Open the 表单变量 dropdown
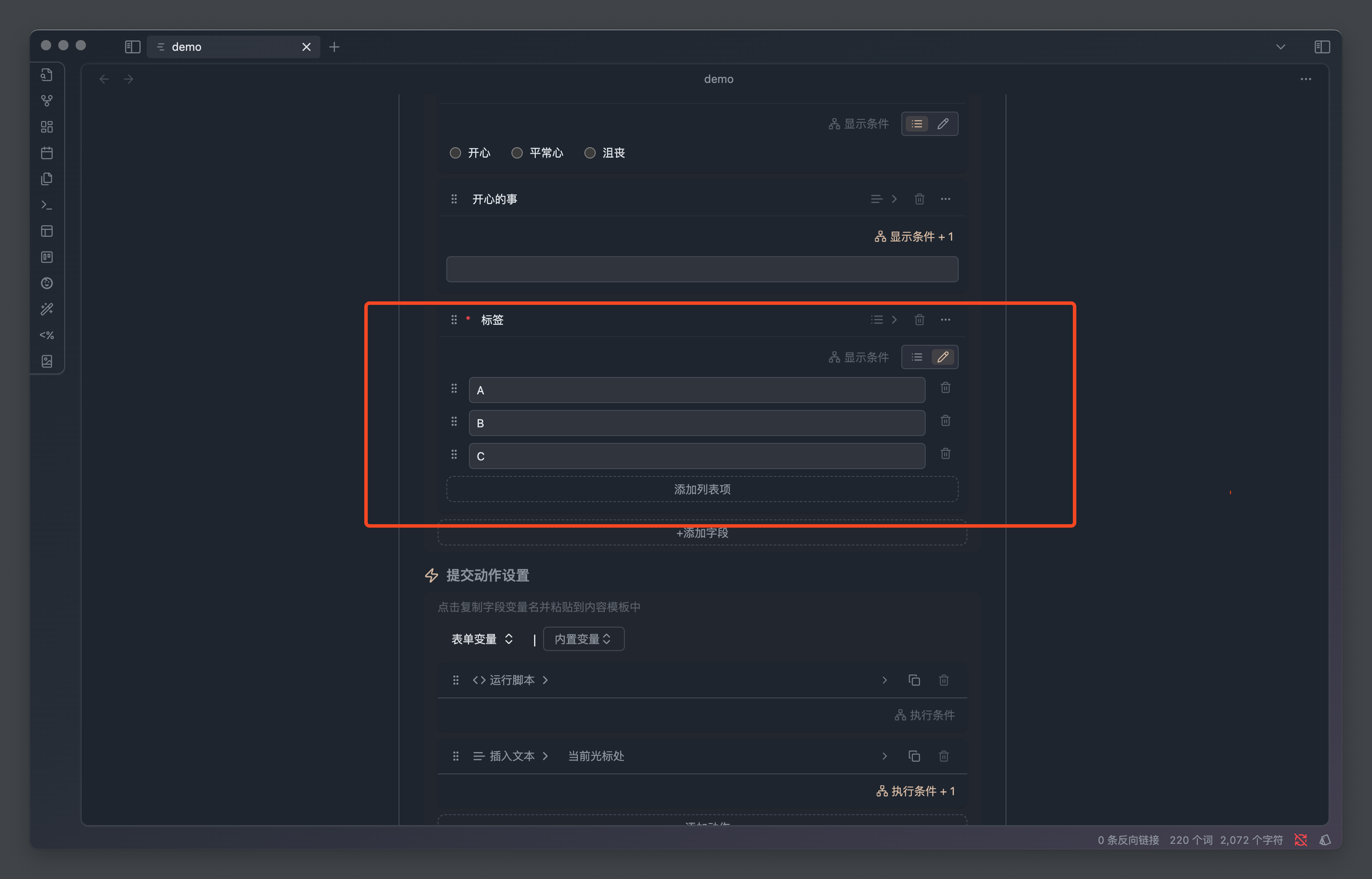 coord(482,639)
